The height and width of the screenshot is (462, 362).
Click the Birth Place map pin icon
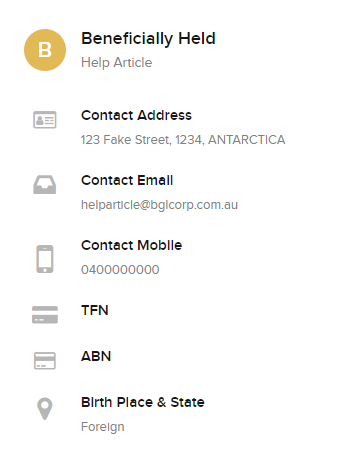coord(45,409)
